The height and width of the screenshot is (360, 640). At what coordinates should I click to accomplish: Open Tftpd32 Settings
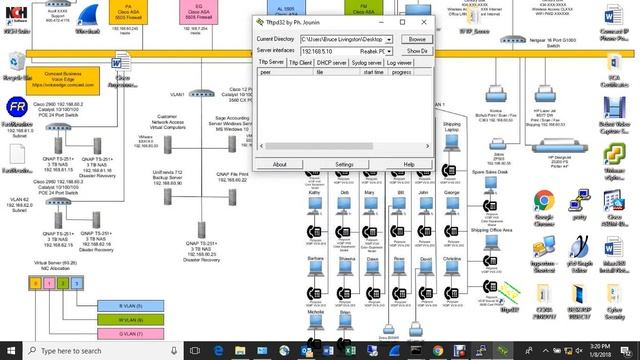coord(344,164)
